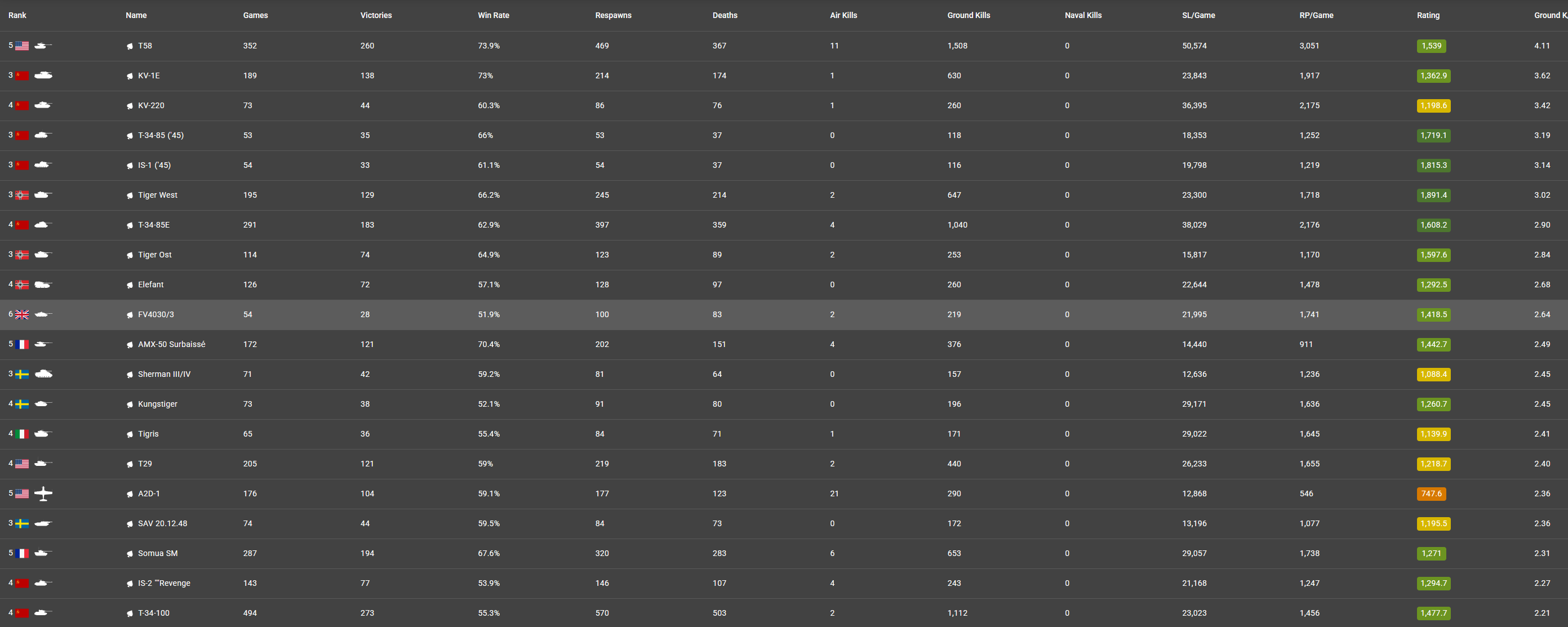Click the British flag in the FV4030/3 row

coord(22,315)
